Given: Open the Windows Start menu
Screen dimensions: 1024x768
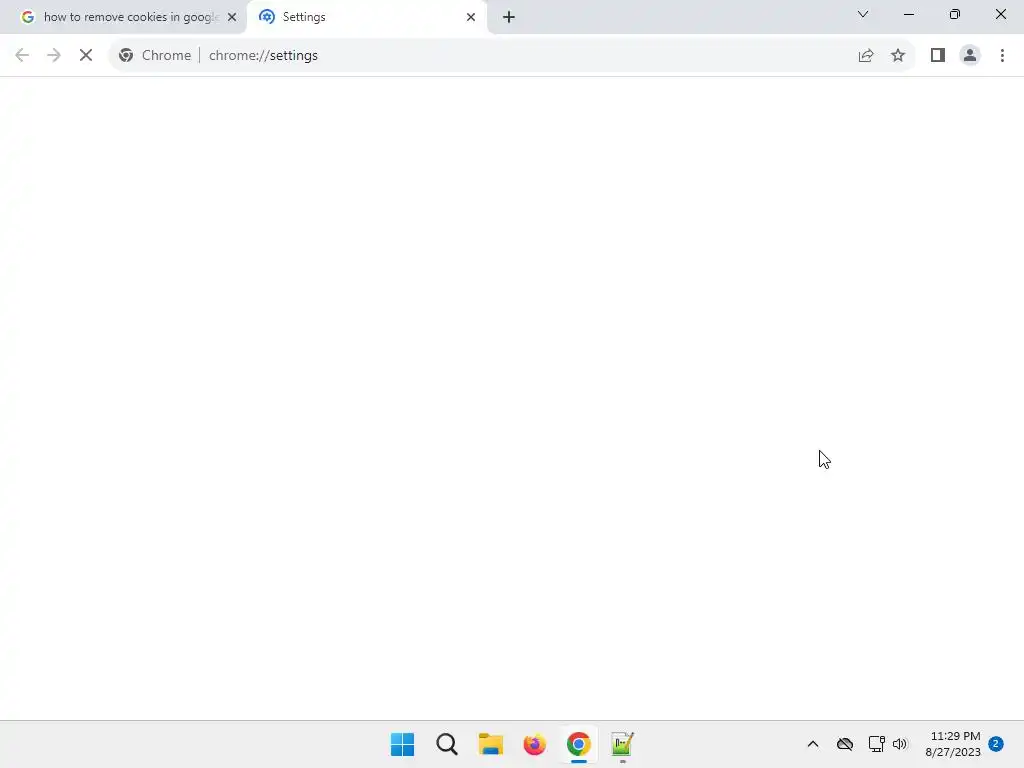Looking at the screenshot, I should coord(402,744).
